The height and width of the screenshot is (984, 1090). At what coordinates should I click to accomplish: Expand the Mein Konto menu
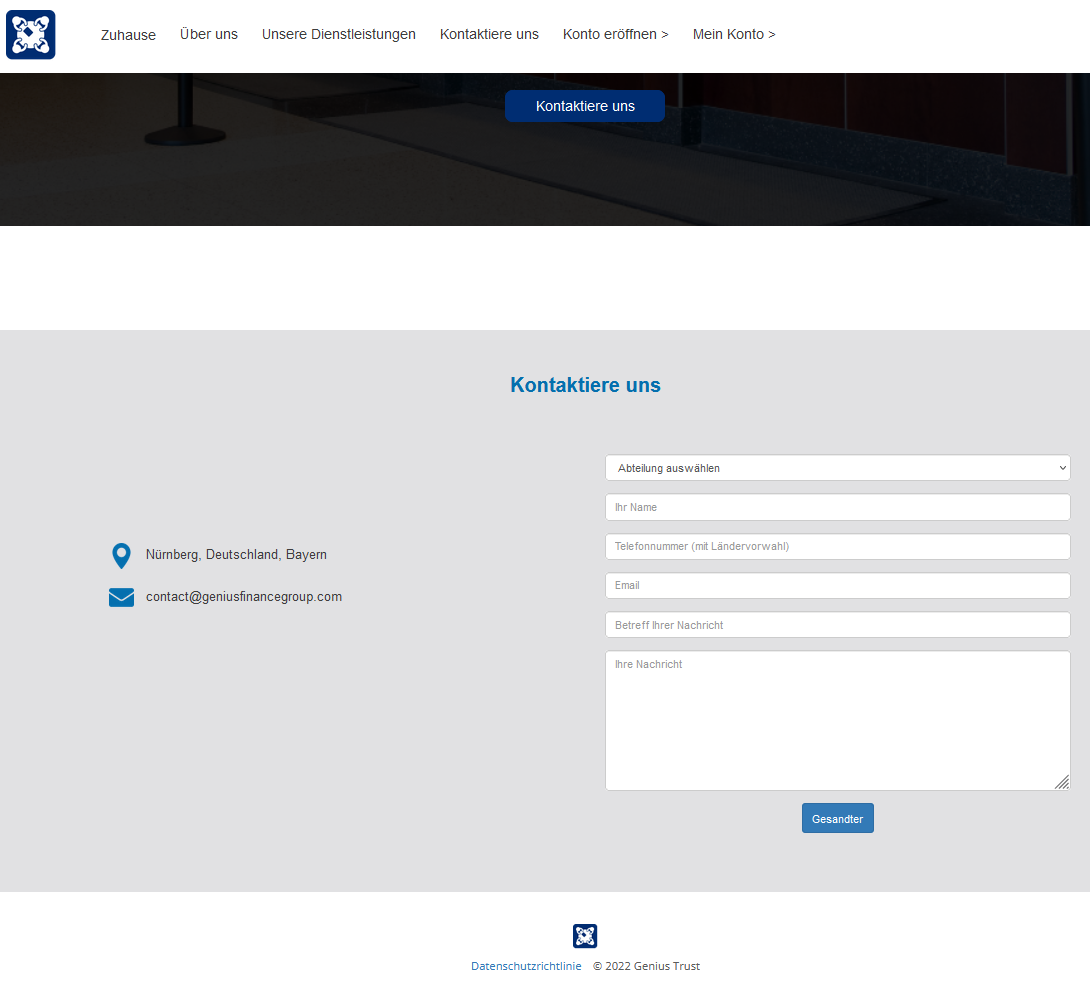click(733, 34)
